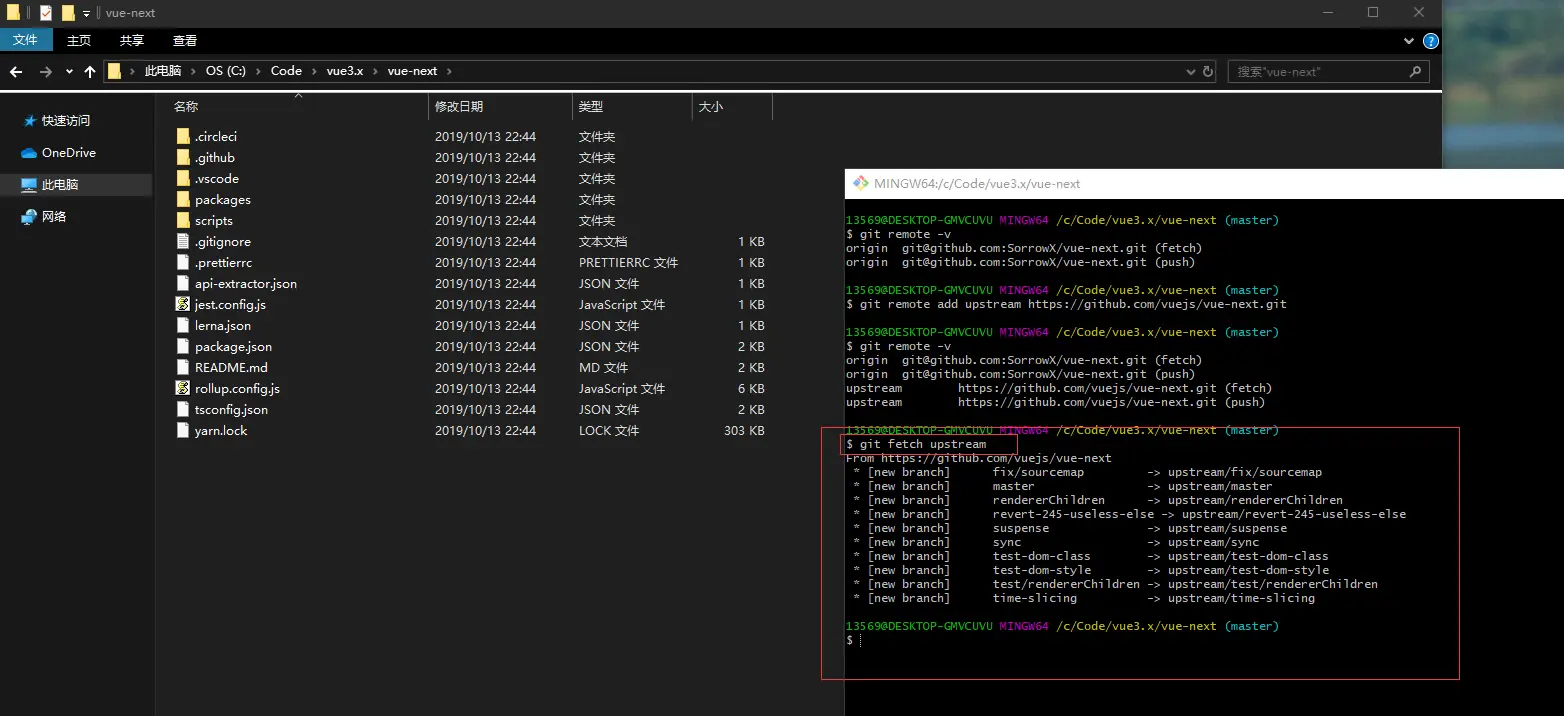Open the recent locations dropdown arrow
1564x716 pixels.
pyautogui.click(x=69, y=72)
